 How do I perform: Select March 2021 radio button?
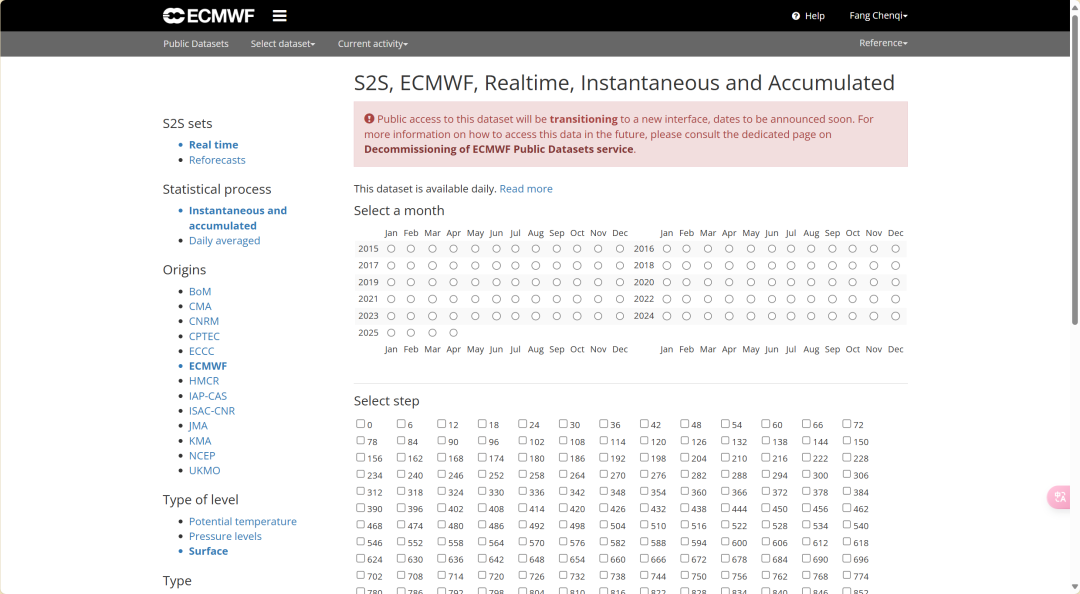[433, 299]
